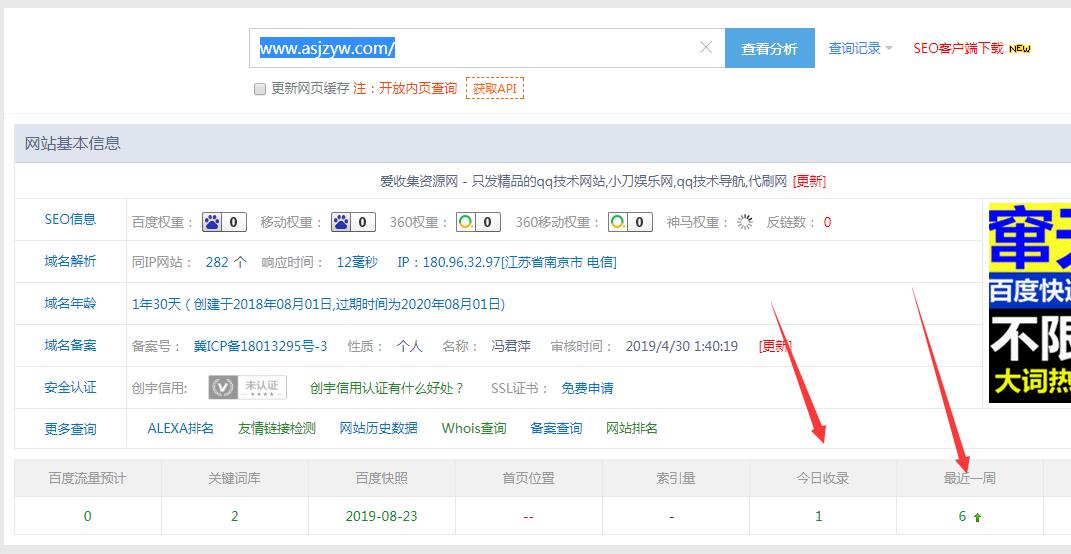Toggle the 更新网页缓存 checkbox
The height and width of the screenshot is (554, 1071).
(260, 89)
